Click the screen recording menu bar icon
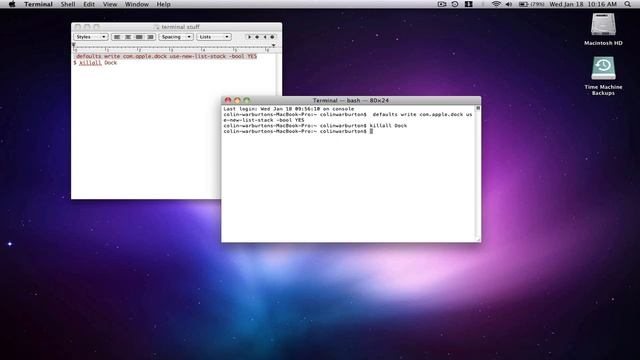The width and height of the screenshot is (640, 360). pos(442,4)
